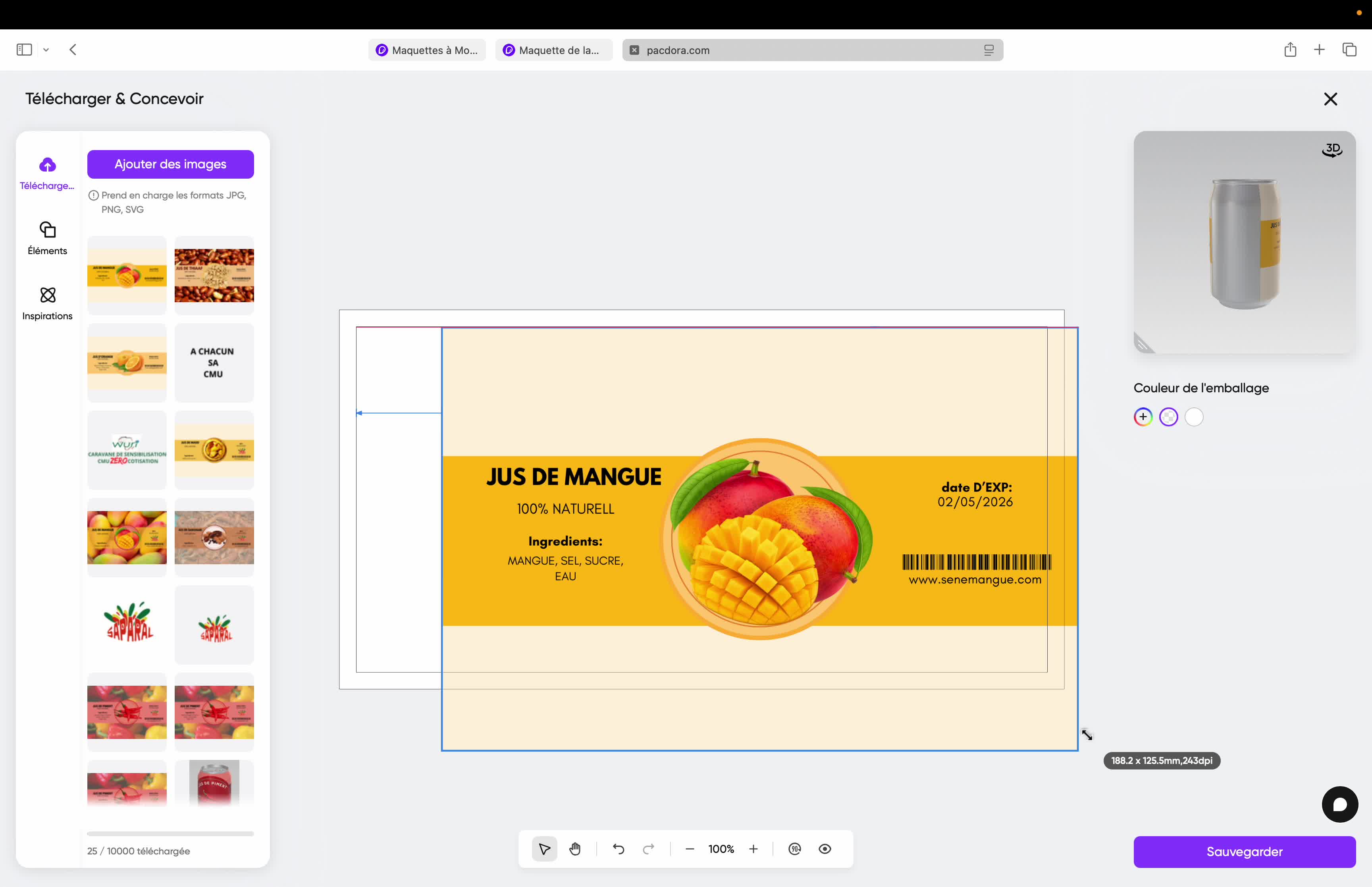The width and height of the screenshot is (1372, 887).
Task: Click the Sauvegarder button
Action: pos(1244,851)
